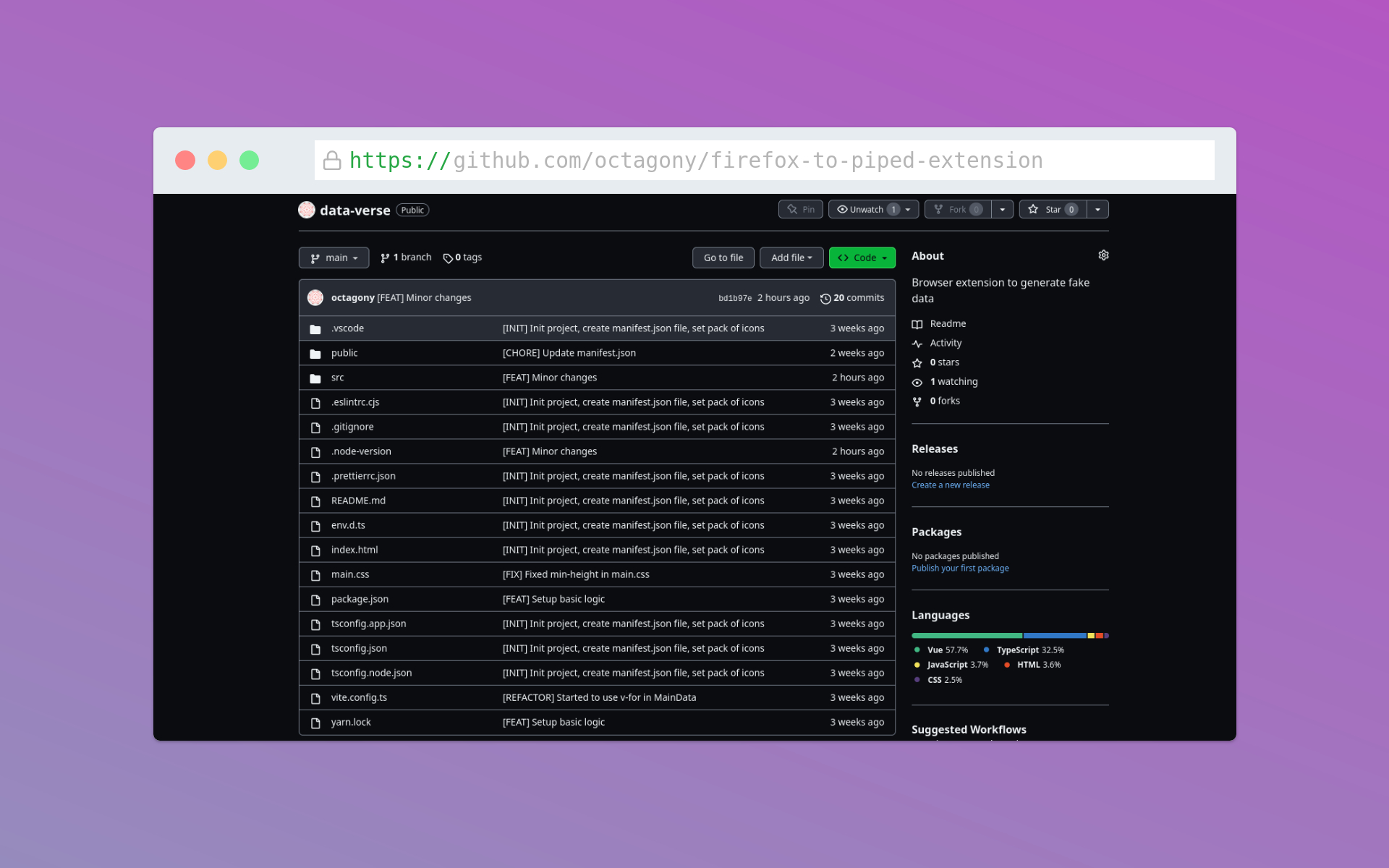Click the JavaScript 3.7% language entry
The image size is (1389, 868).
pos(951,665)
